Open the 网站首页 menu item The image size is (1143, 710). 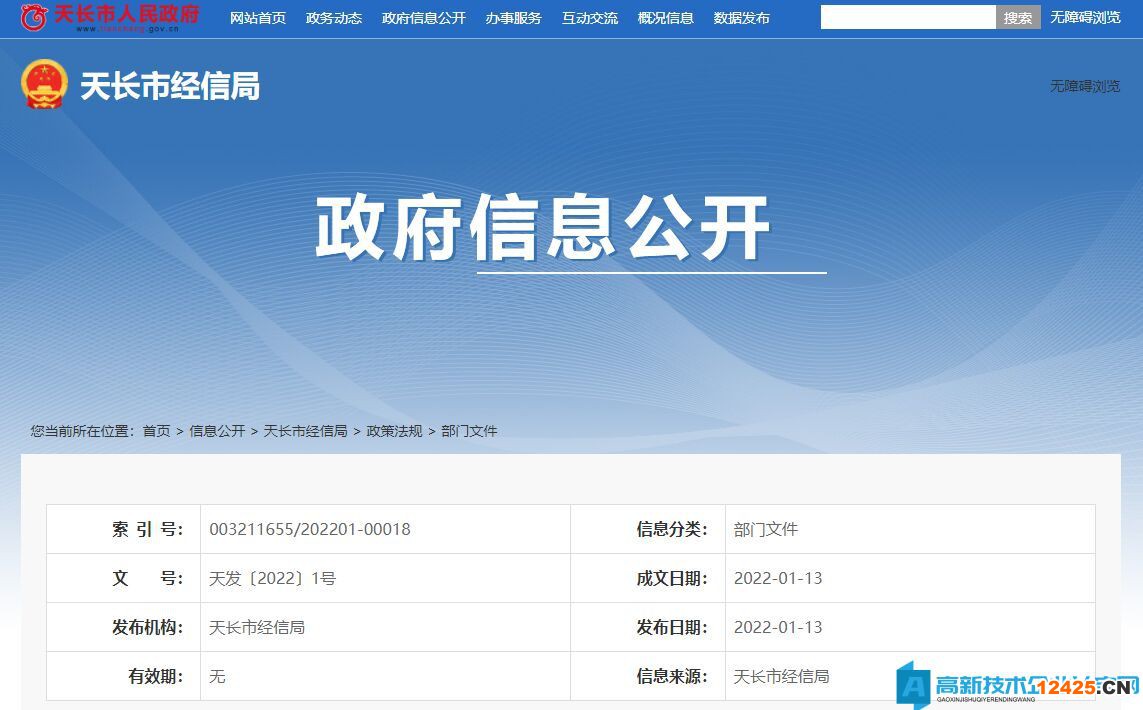[x=258, y=17]
